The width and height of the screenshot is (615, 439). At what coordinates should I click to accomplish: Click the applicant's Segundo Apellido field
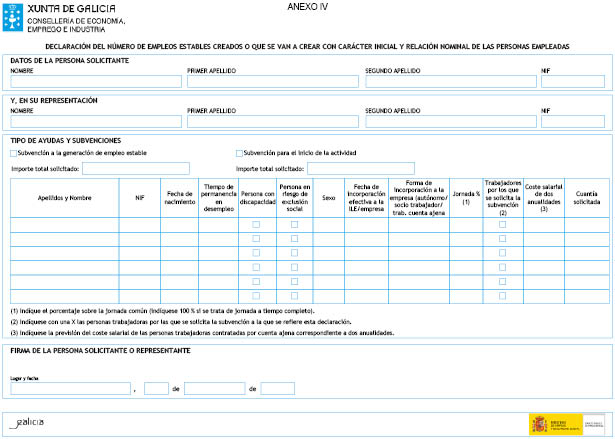pyautogui.click(x=450, y=82)
